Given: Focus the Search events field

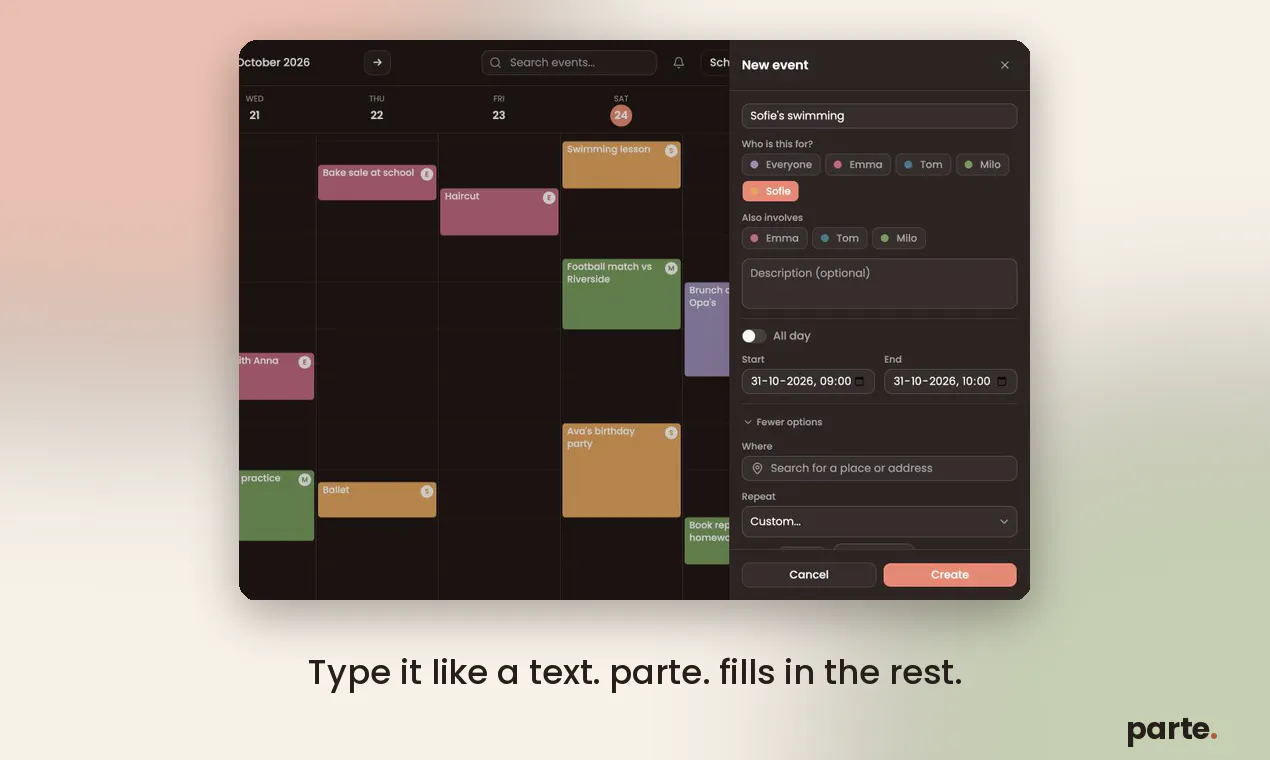Looking at the screenshot, I should (569, 62).
